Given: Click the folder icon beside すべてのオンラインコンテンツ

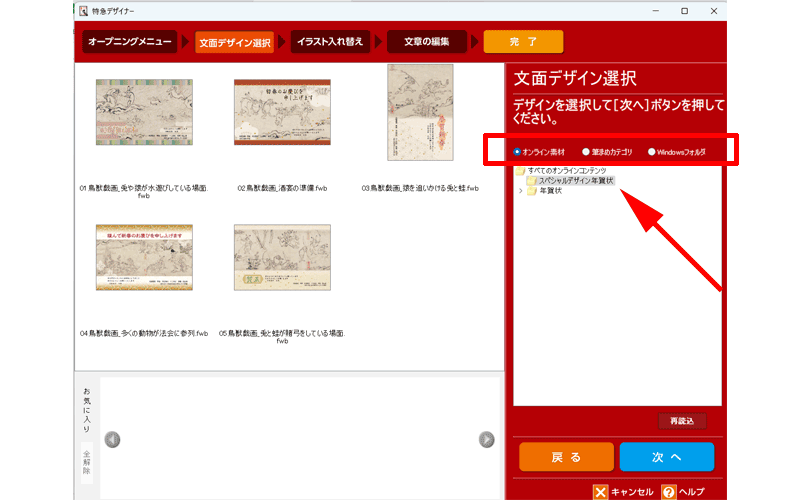Looking at the screenshot, I should [520, 170].
